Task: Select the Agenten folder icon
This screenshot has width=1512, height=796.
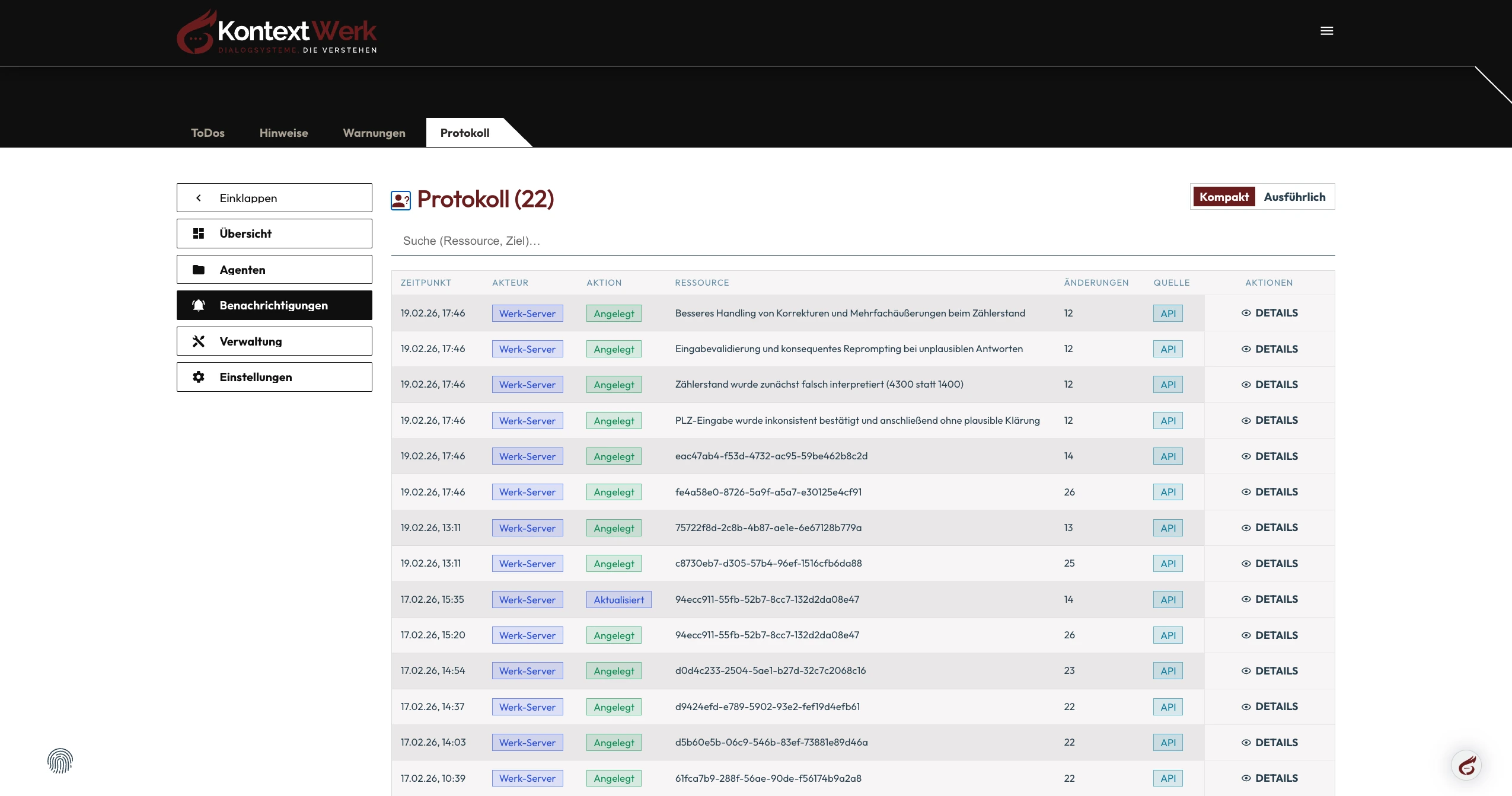Action: pyautogui.click(x=199, y=269)
